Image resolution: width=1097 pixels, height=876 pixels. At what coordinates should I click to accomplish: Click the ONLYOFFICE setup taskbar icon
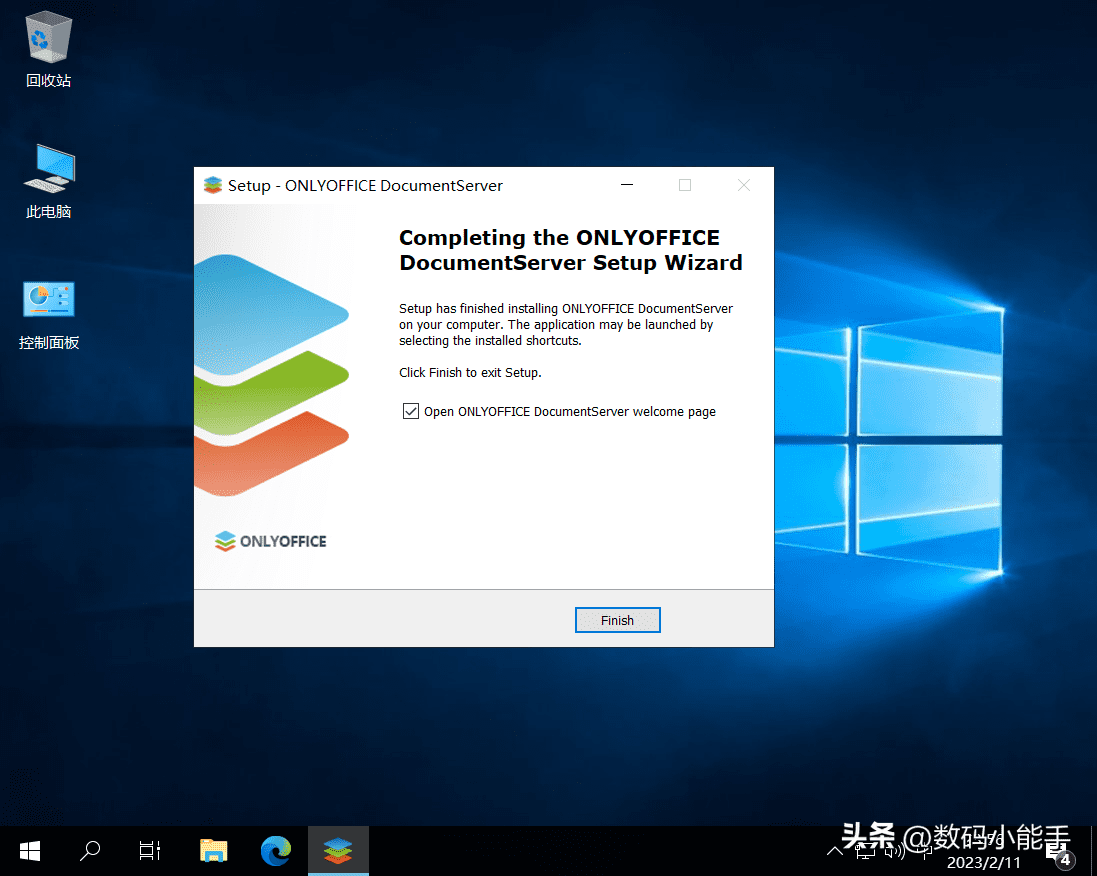pos(338,851)
